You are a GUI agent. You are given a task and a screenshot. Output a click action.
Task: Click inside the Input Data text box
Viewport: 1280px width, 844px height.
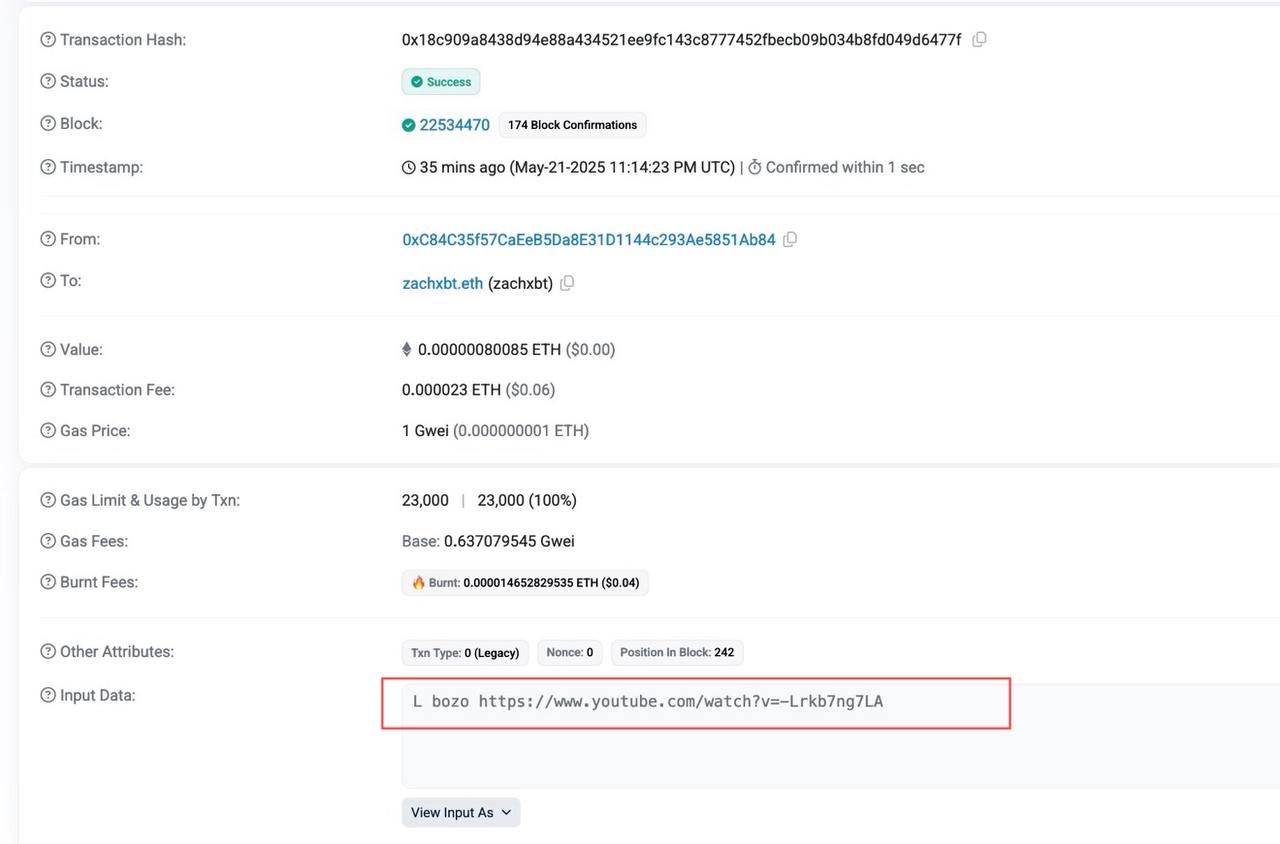tap(840, 750)
